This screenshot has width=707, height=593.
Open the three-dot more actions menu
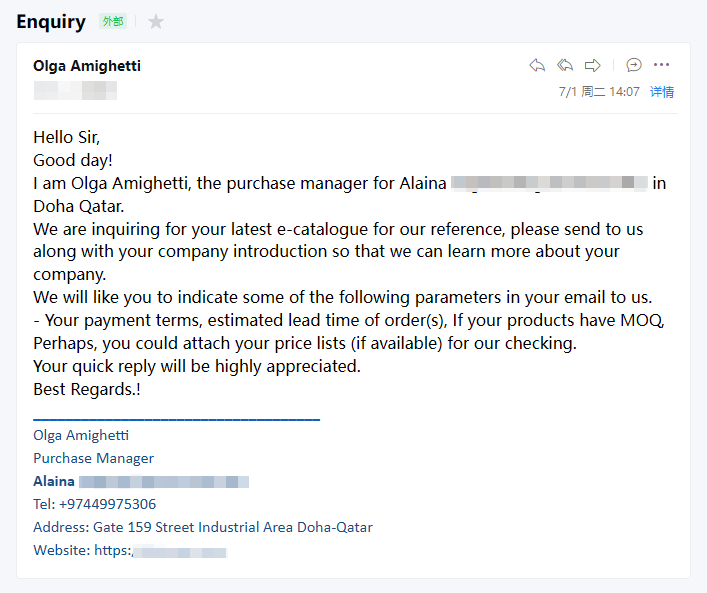tap(662, 65)
